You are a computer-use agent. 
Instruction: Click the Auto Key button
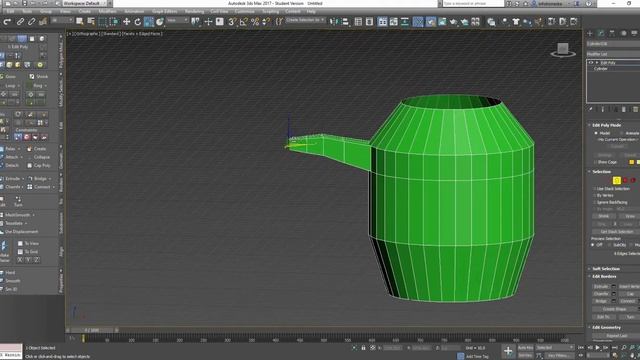pyautogui.click(x=525, y=348)
